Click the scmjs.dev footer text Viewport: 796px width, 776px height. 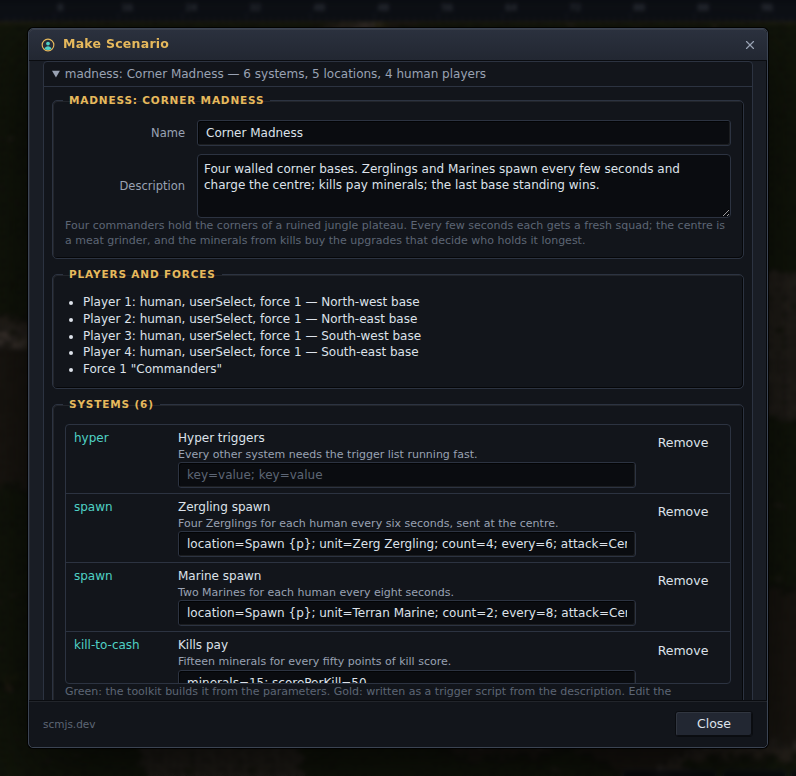coord(69,724)
